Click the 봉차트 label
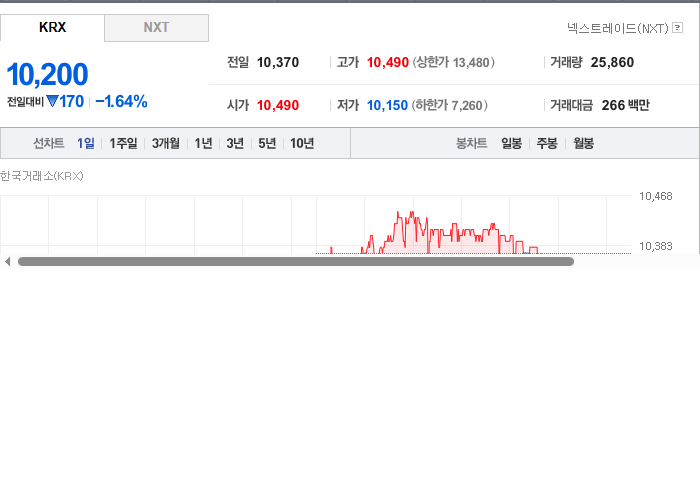The width and height of the screenshot is (700, 490). tap(471, 143)
